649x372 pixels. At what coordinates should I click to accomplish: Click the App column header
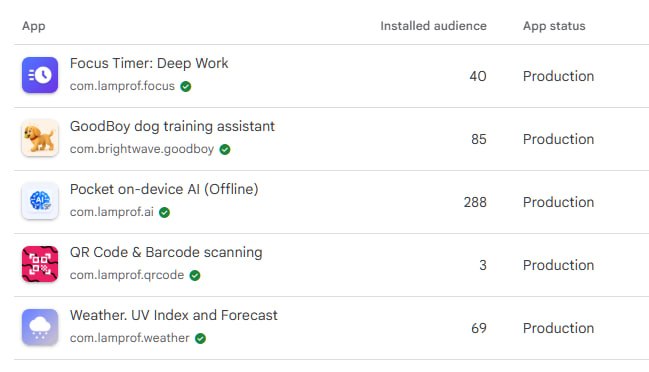(x=34, y=26)
